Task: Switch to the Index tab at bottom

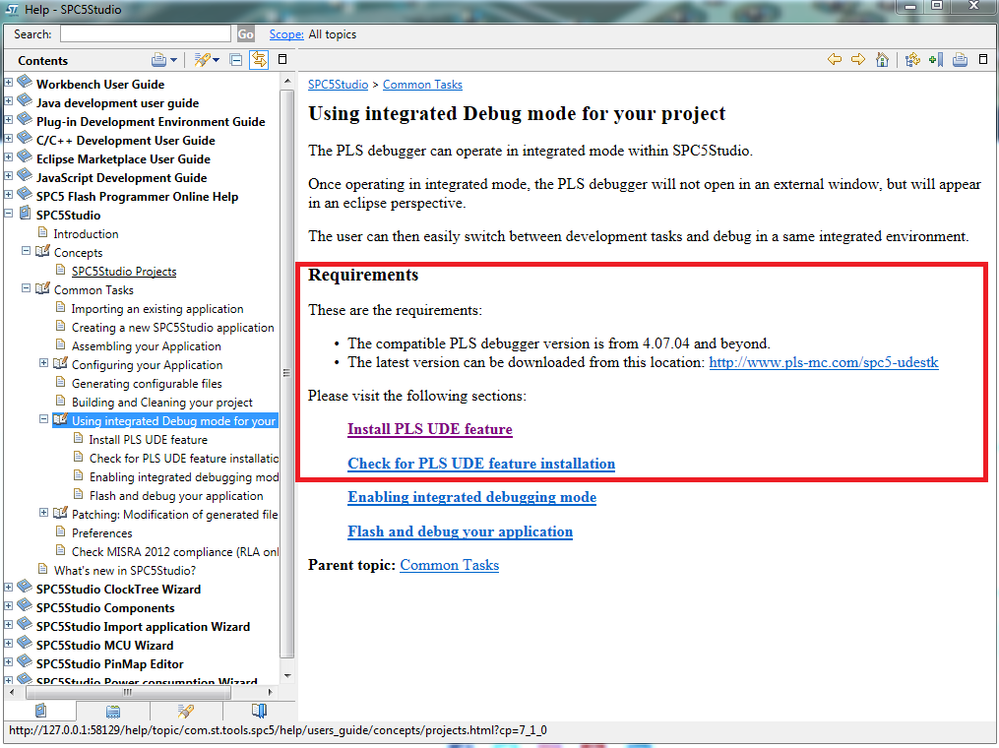Action: (x=113, y=710)
